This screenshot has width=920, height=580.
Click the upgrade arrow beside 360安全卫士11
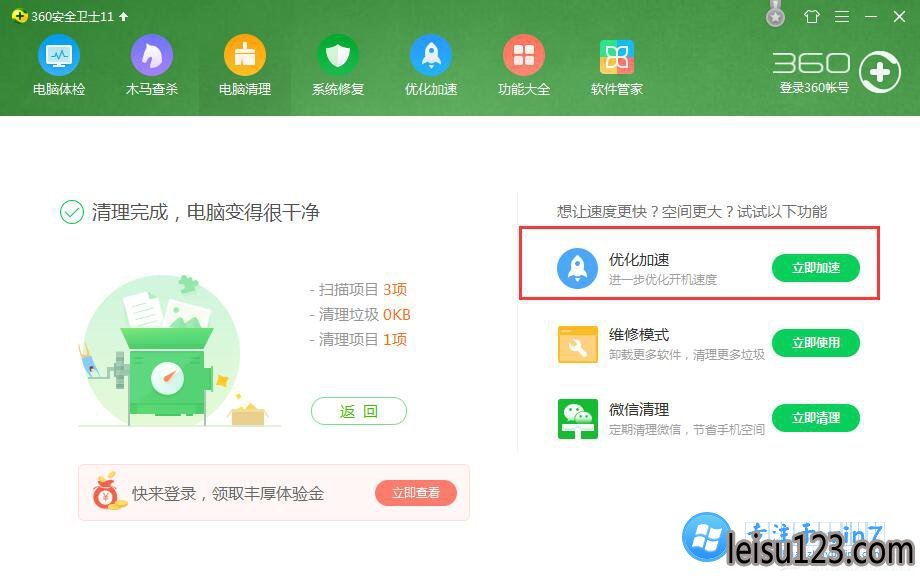(x=123, y=16)
